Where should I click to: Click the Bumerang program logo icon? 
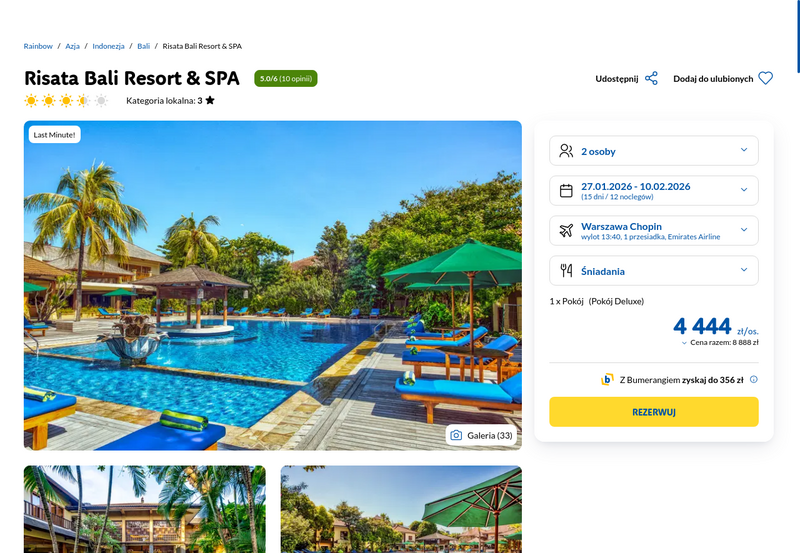coord(607,380)
